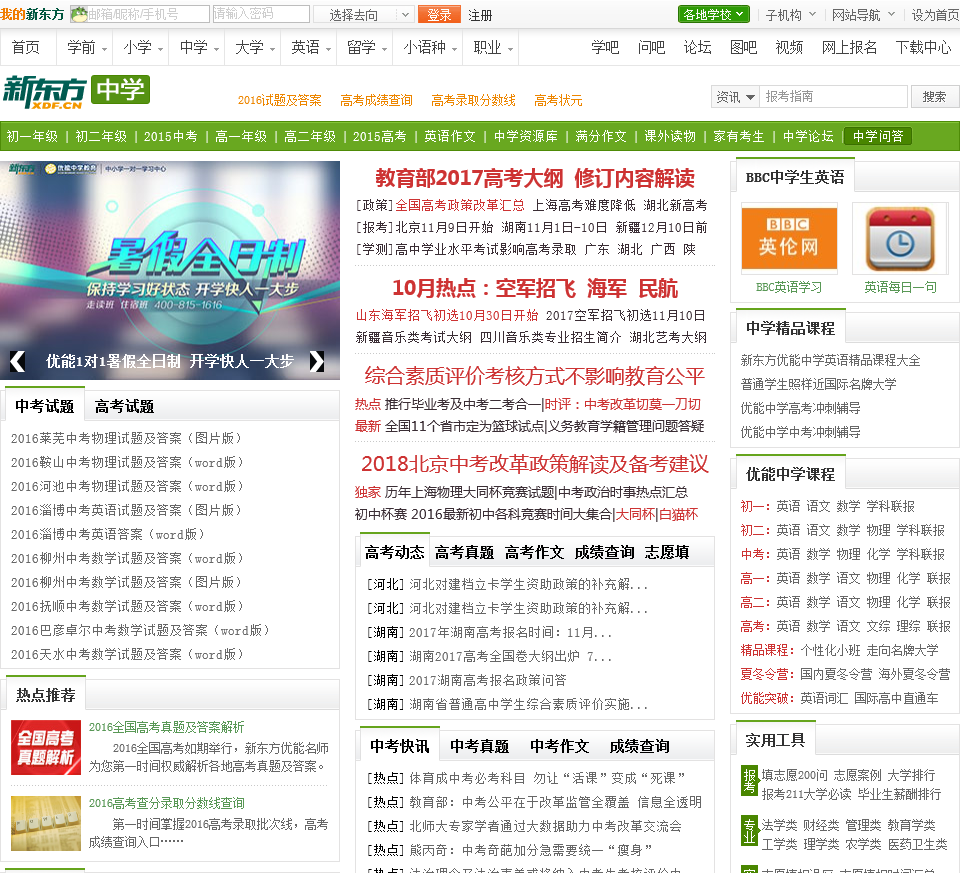
Task: Open 全国高考政策改革汇总 red link
Action: point(460,205)
